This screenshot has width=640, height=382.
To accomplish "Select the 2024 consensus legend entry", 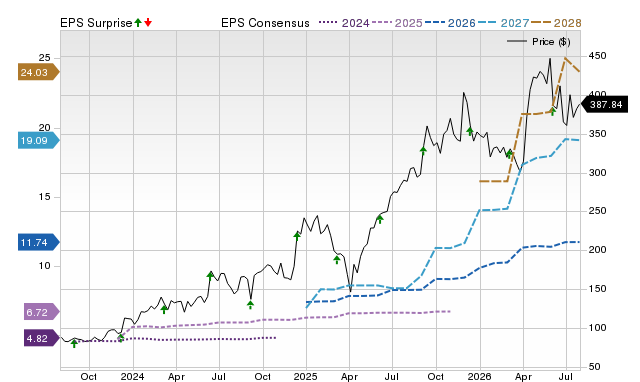I will coord(344,23).
